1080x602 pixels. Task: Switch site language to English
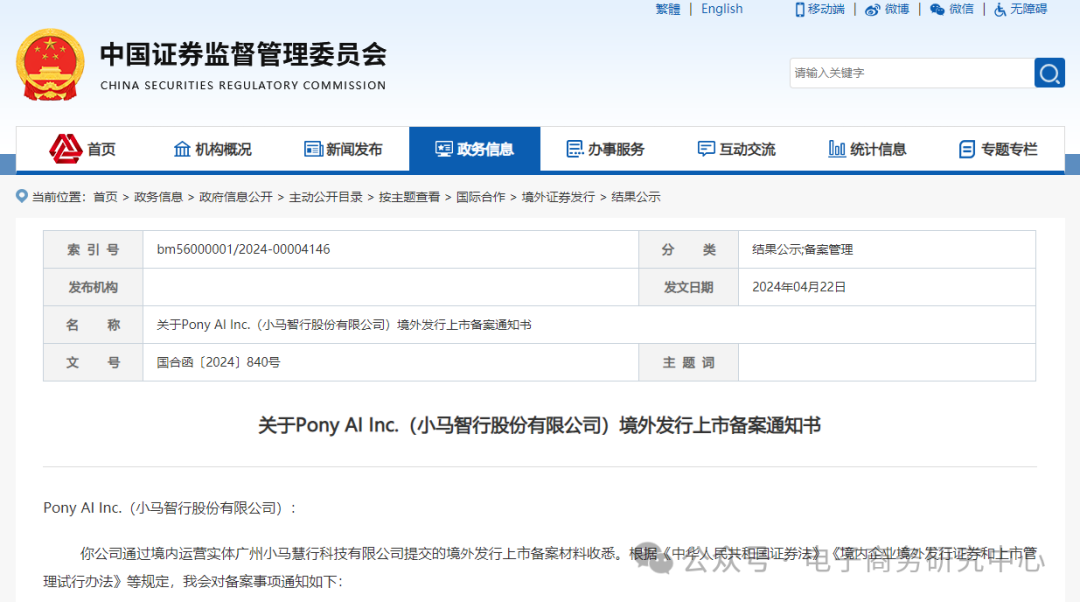point(721,9)
